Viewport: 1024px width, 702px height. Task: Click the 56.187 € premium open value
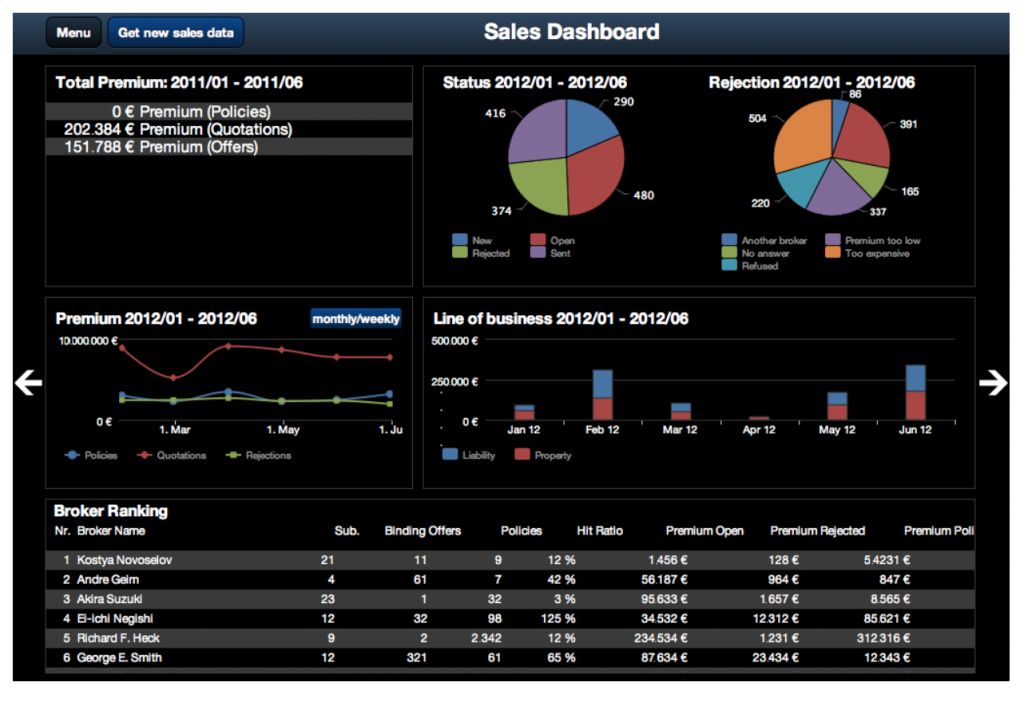click(x=664, y=580)
